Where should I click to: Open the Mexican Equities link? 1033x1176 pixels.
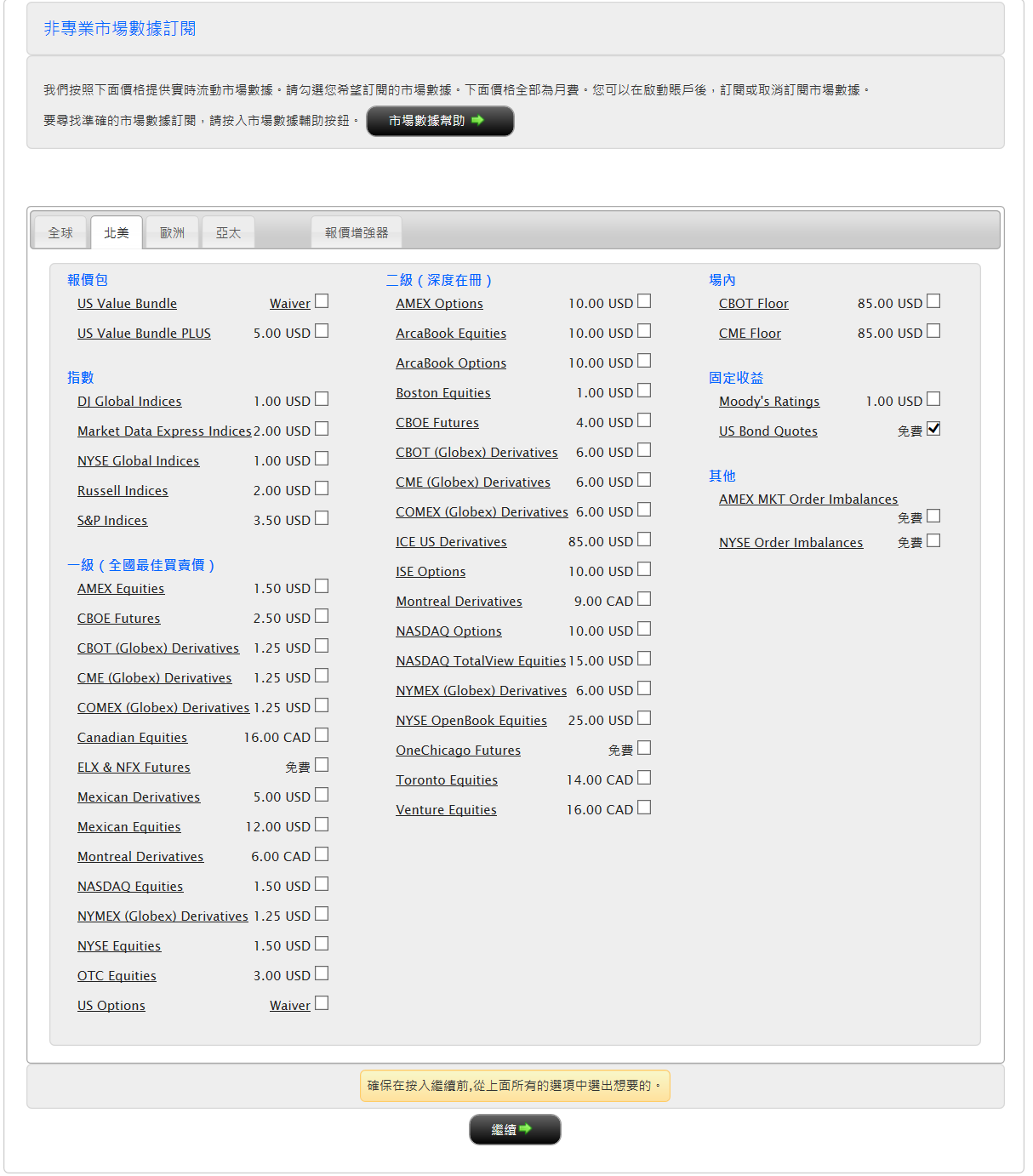coord(128,827)
